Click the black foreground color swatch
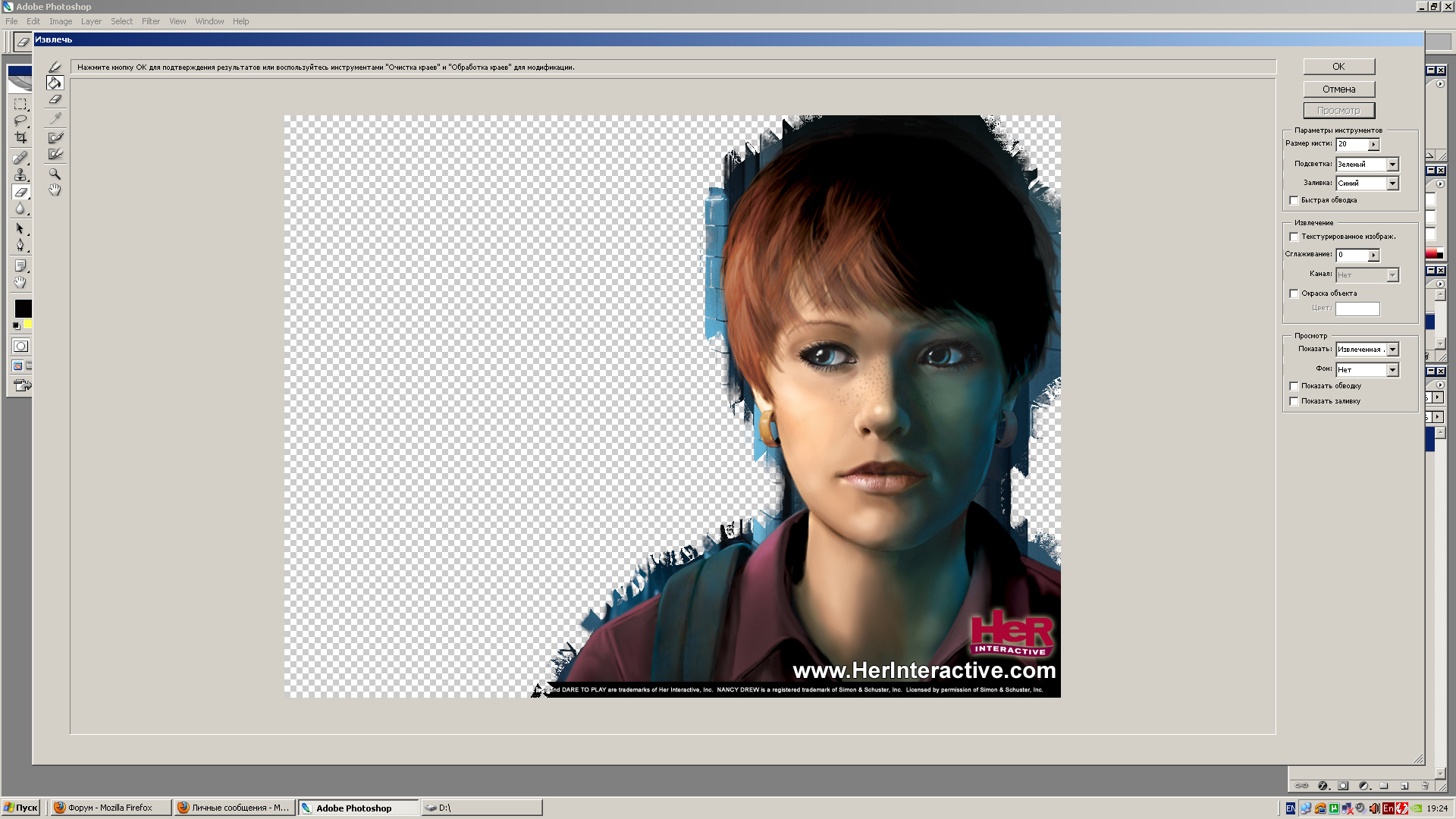Screen dimensions: 1456x819 [x=23, y=308]
